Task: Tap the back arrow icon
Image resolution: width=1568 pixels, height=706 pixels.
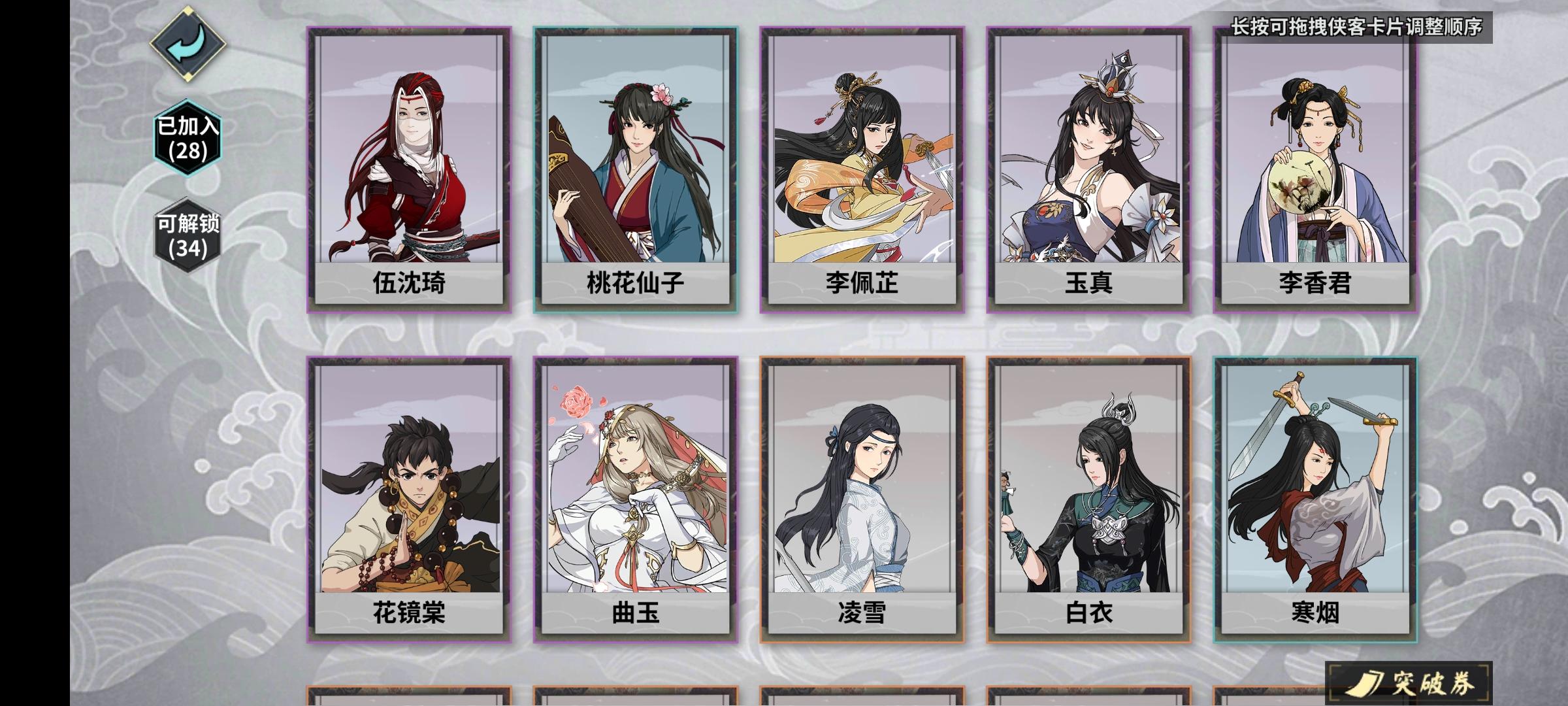Action: (188, 44)
